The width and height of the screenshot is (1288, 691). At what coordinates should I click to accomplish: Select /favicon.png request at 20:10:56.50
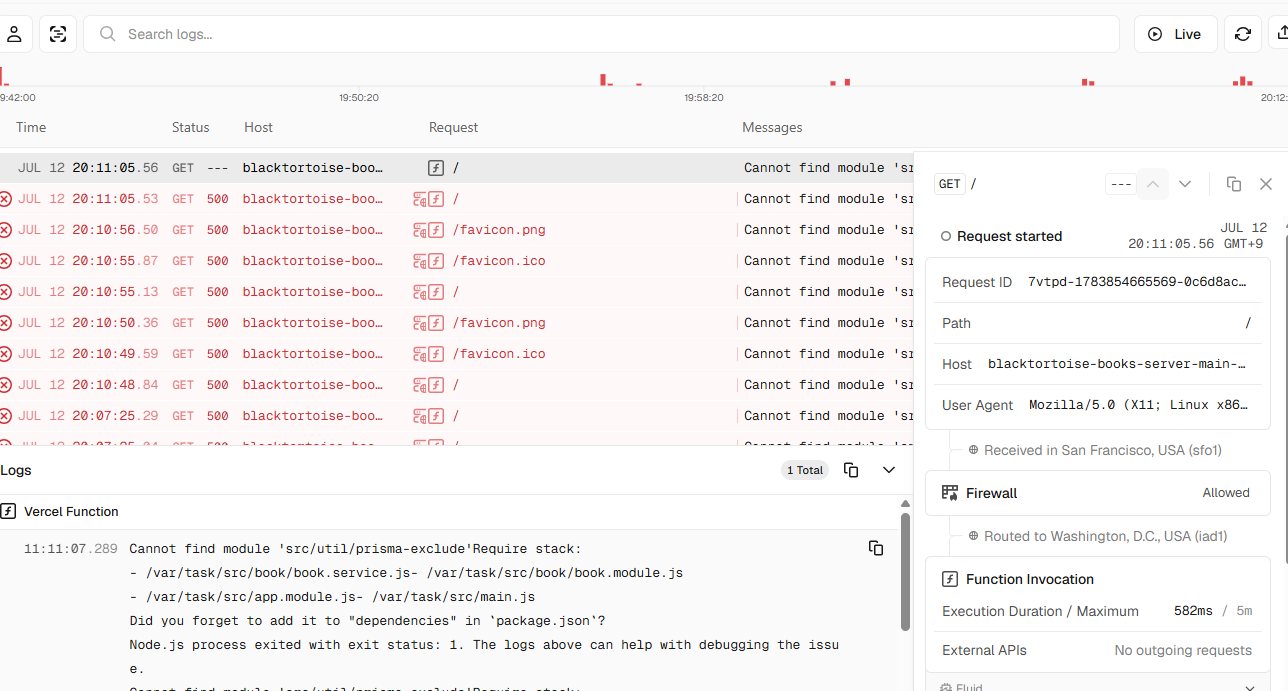click(499, 230)
